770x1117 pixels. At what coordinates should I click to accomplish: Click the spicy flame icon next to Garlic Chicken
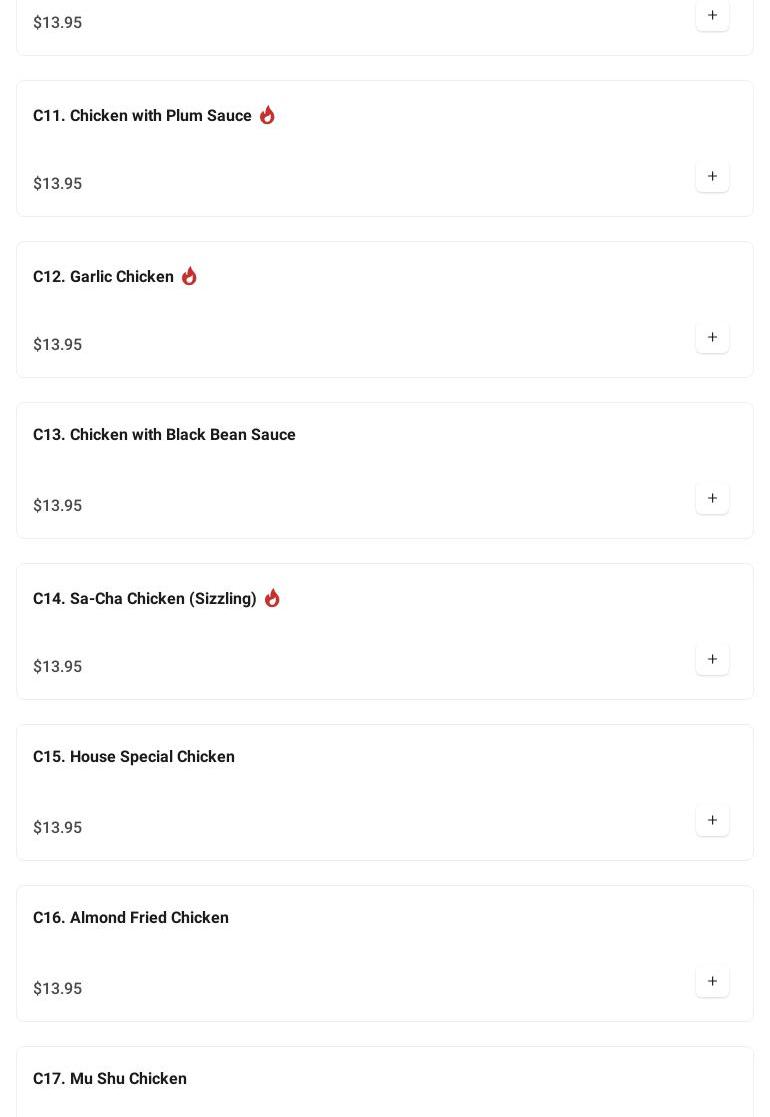pyautogui.click(x=189, y=276)
